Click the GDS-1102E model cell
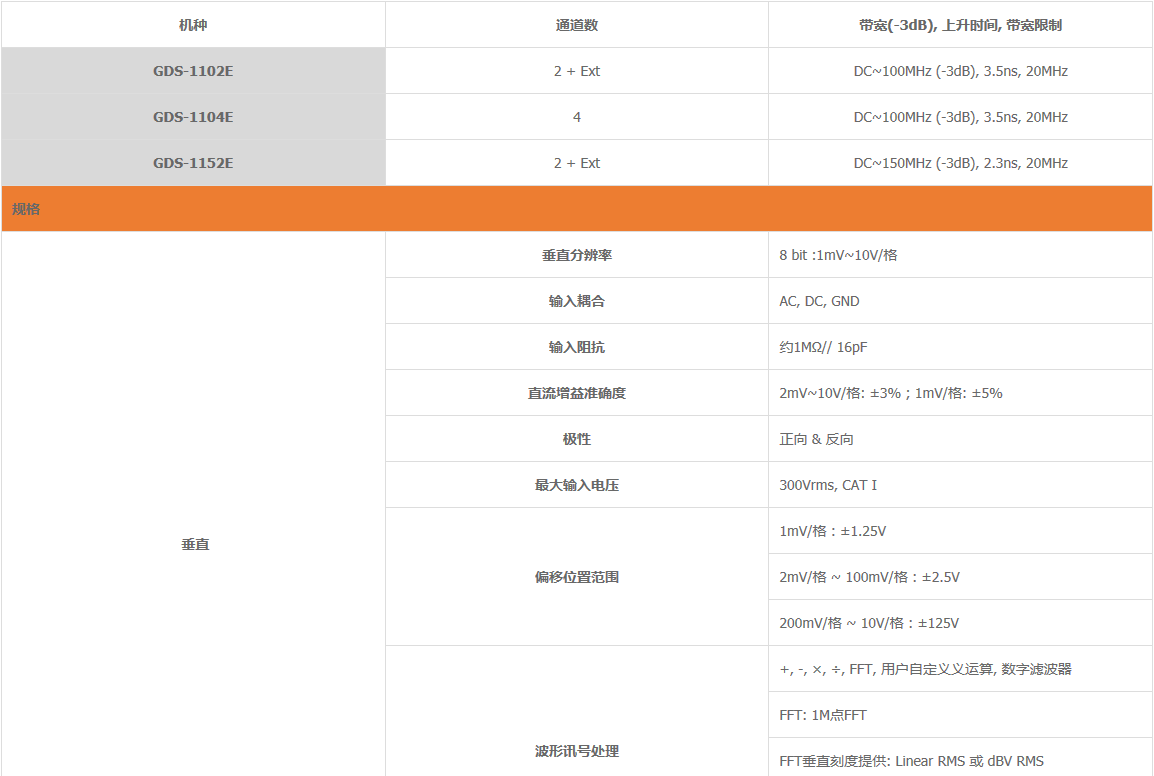Screen dimensions: 1154x776 tap(193, 71)
